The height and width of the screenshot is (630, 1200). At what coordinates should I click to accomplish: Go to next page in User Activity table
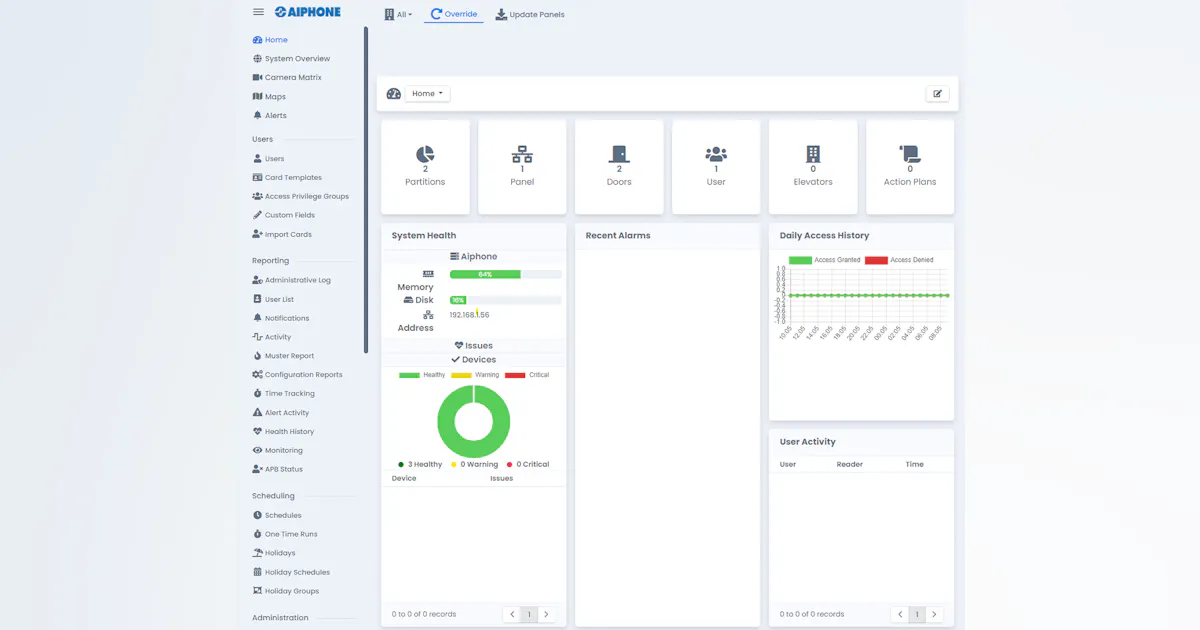(x=934, y=615)
